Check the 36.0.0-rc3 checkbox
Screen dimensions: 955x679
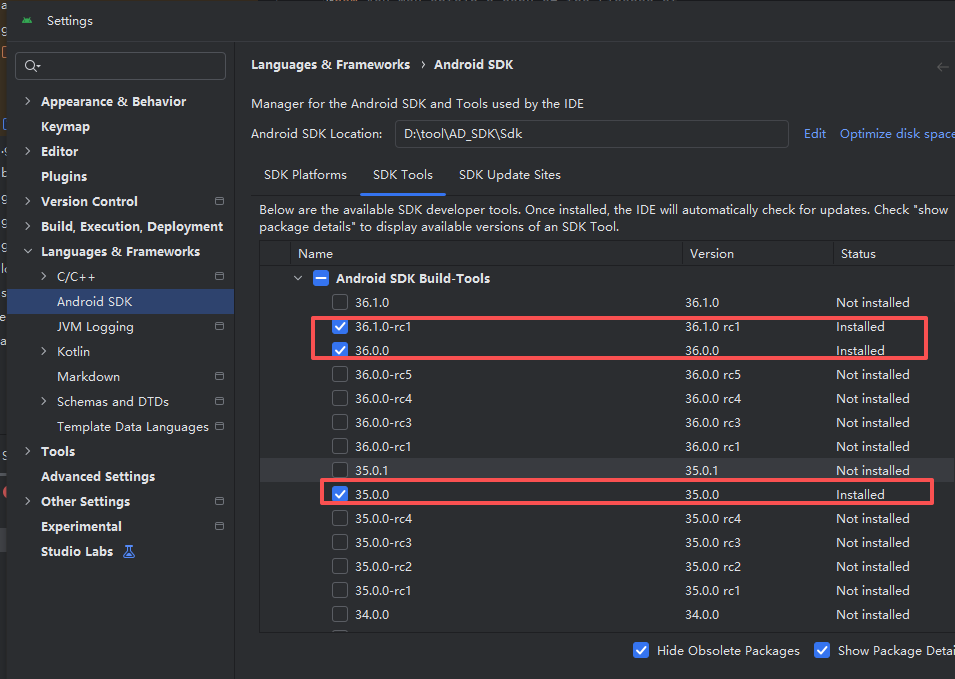(x=340, y=422)
